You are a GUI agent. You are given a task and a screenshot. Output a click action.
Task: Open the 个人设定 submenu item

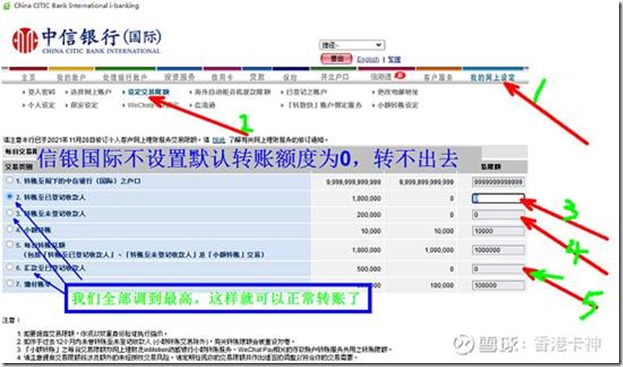41,105
